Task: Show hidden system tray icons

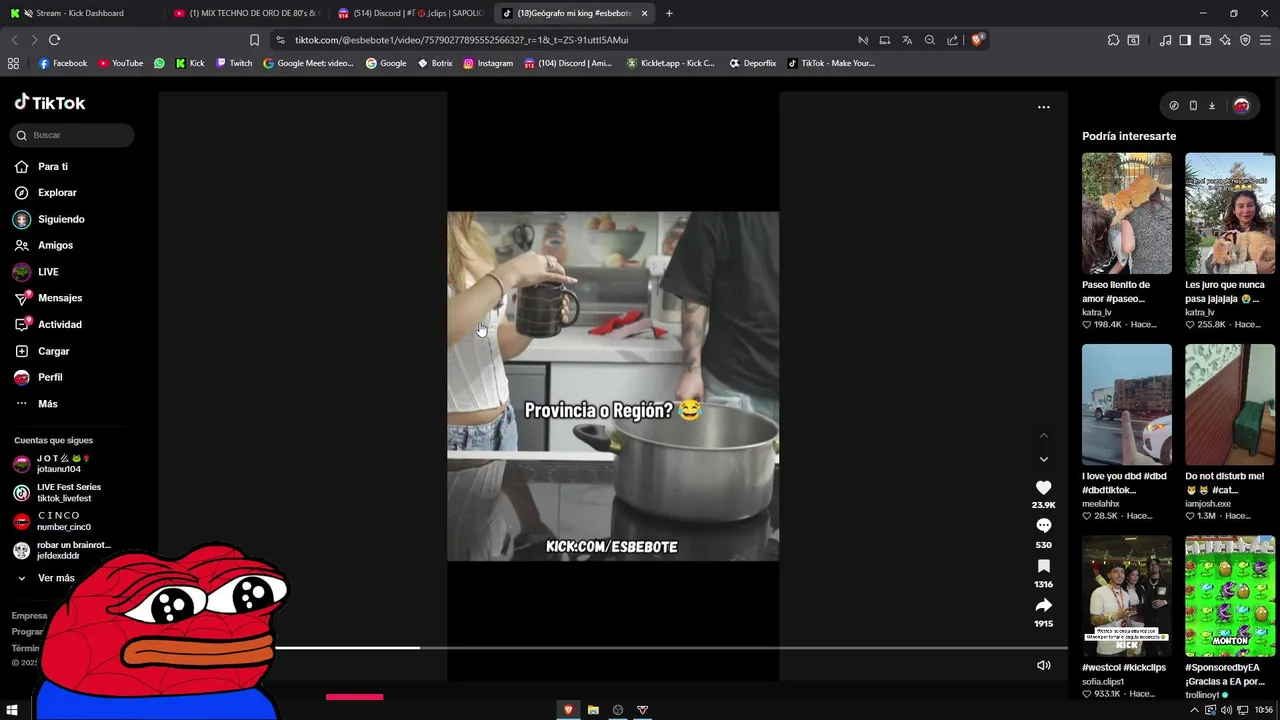Action: (x=1196, y=710)
